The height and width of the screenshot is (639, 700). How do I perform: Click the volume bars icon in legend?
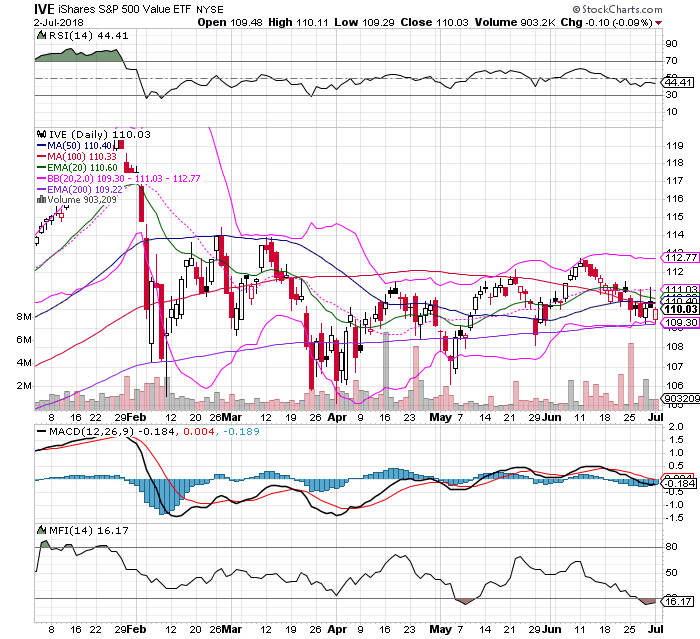click(x=41, y=200)
